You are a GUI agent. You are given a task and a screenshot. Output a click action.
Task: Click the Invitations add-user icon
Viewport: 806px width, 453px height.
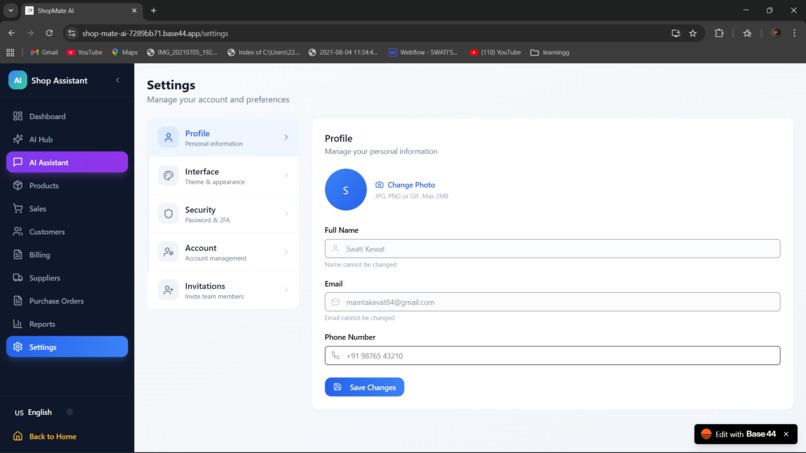tap(168, 290)
